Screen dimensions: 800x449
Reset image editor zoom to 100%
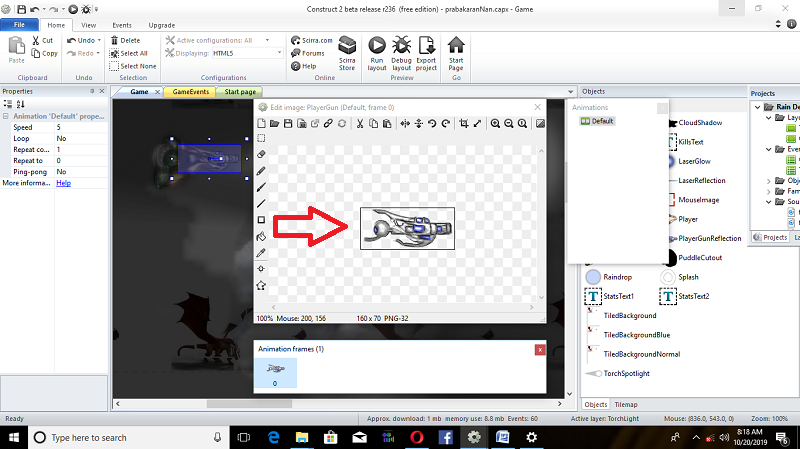(x=522, y=123)
